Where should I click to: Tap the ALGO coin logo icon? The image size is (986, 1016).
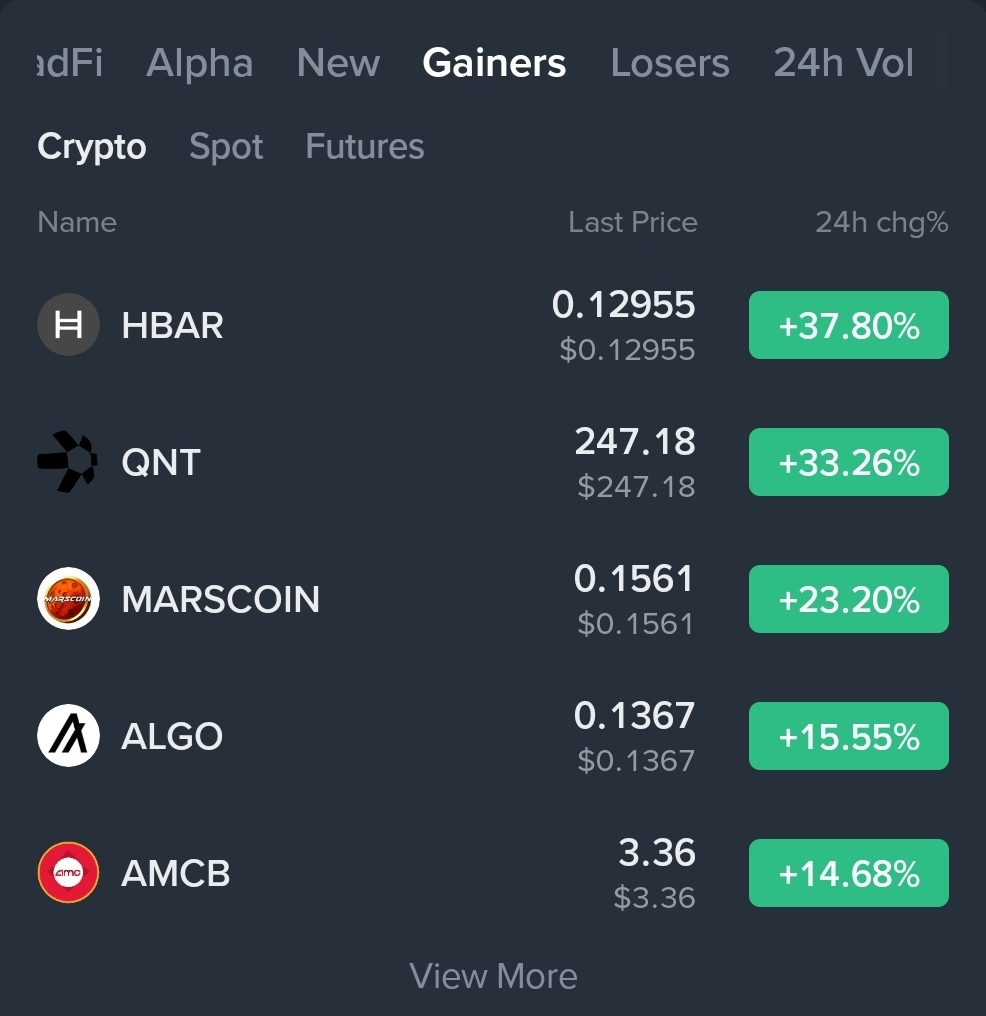(x=68, y=735)
